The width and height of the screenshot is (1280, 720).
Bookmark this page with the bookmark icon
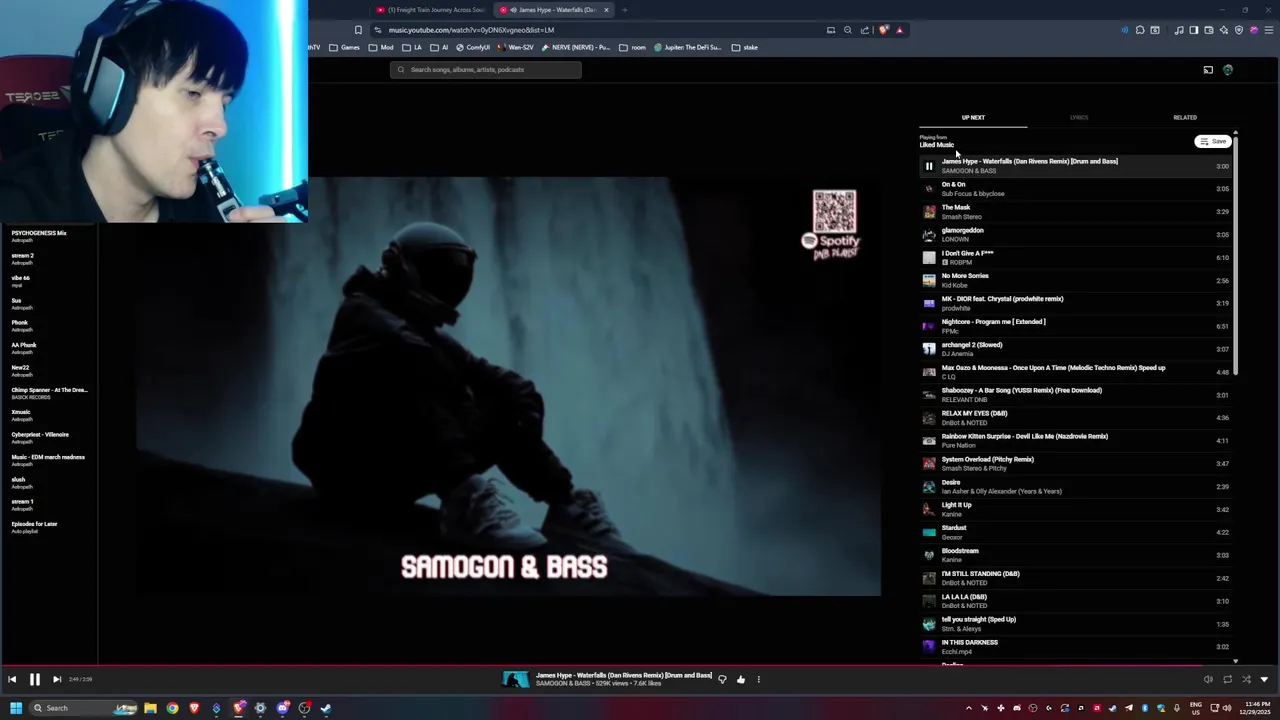pos(358,30)
